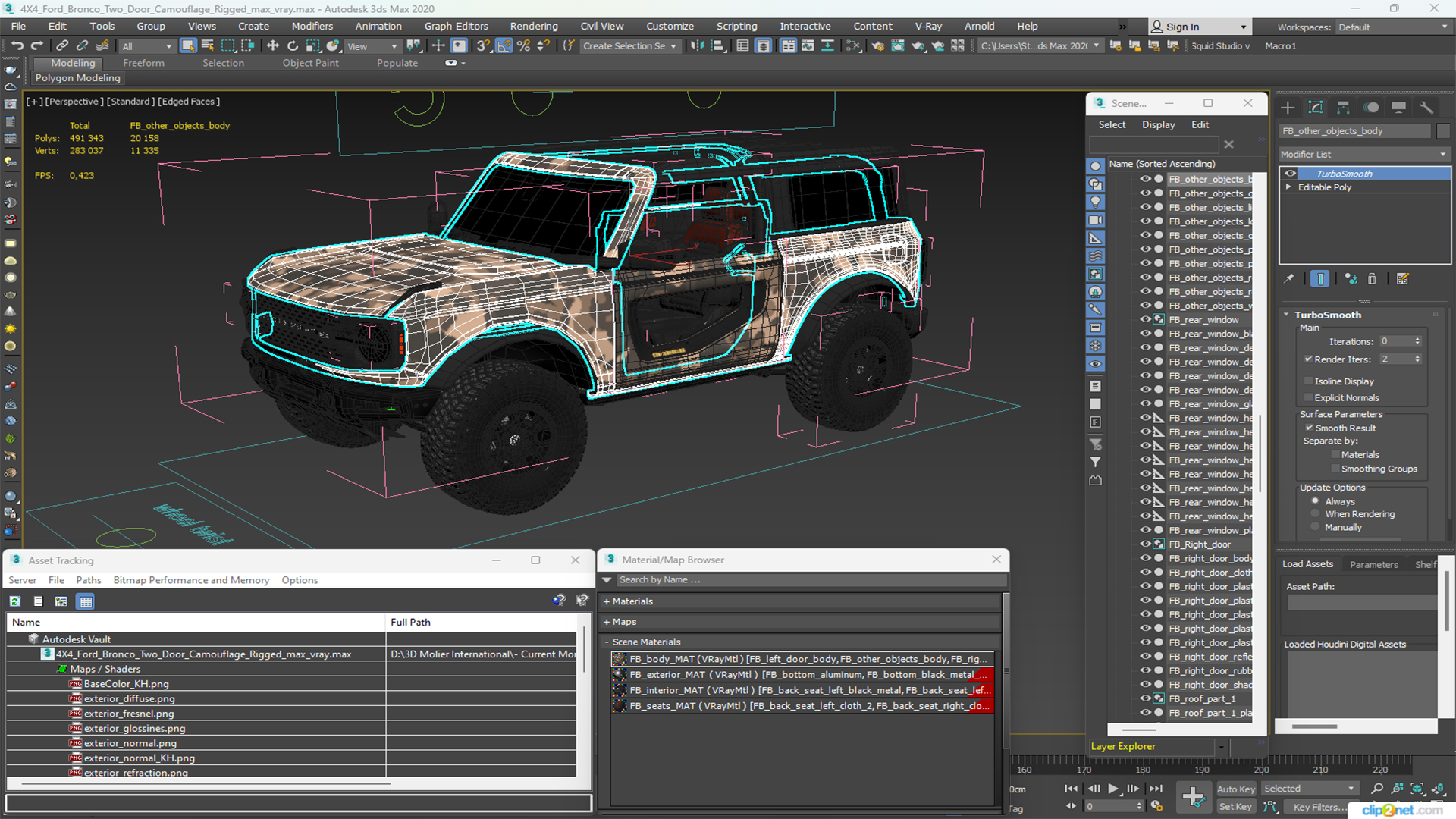Click the Pin Stack icon
The width and height of the screenshot is (1456, 819).
click(x=1289, y=279)
